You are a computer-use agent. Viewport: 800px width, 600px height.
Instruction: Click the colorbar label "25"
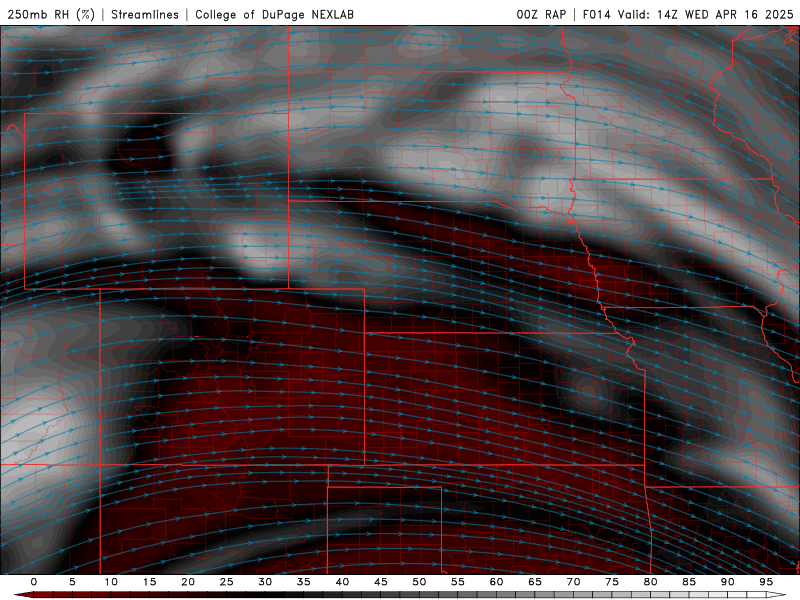[x=227, y=582]
